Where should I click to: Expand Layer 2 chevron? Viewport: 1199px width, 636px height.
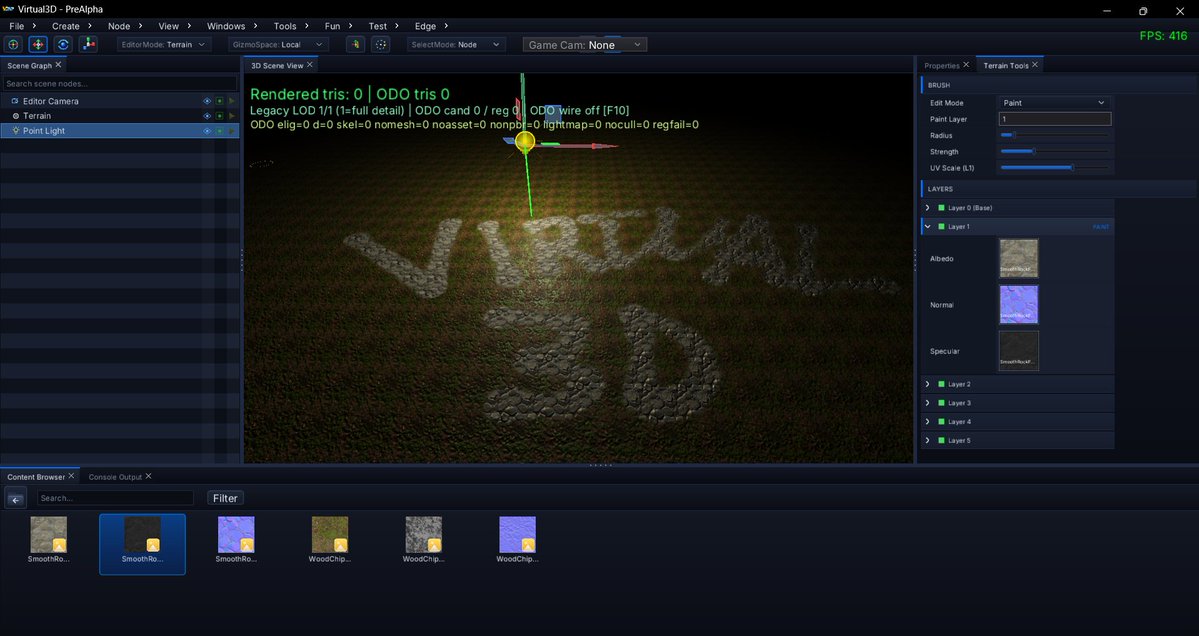[928, 384]
